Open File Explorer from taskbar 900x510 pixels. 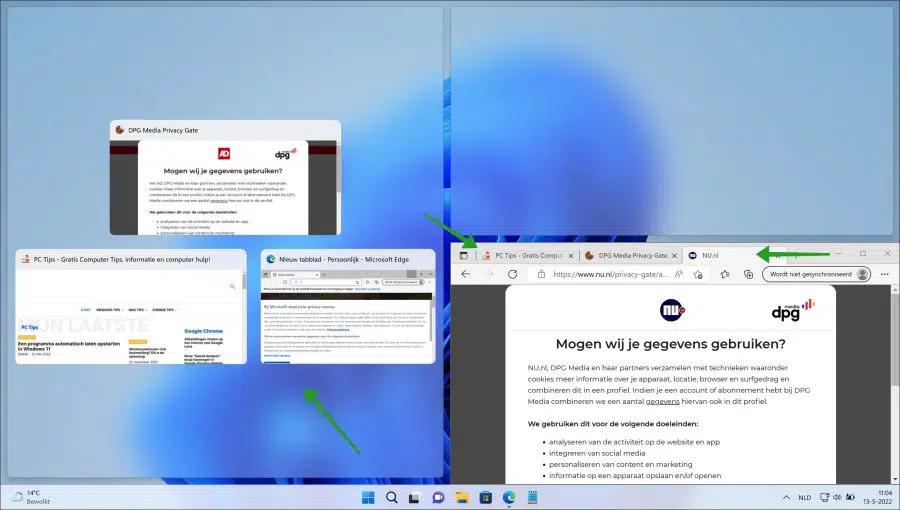[462, 497]
